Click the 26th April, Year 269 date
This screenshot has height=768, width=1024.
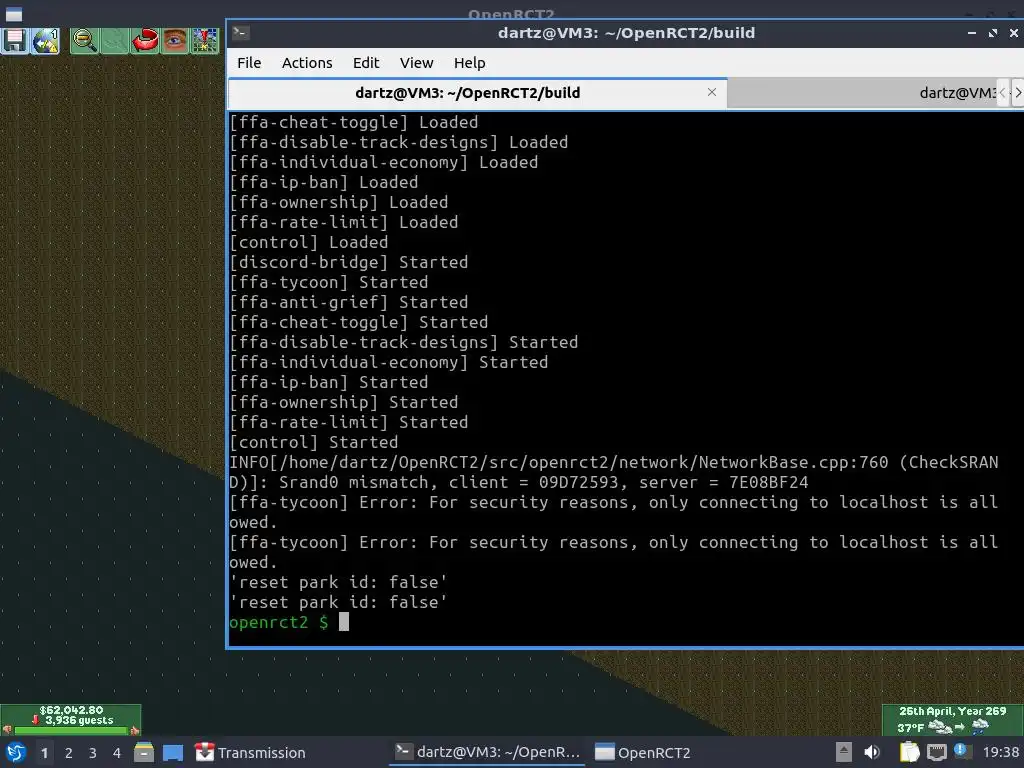click(952, 711)
